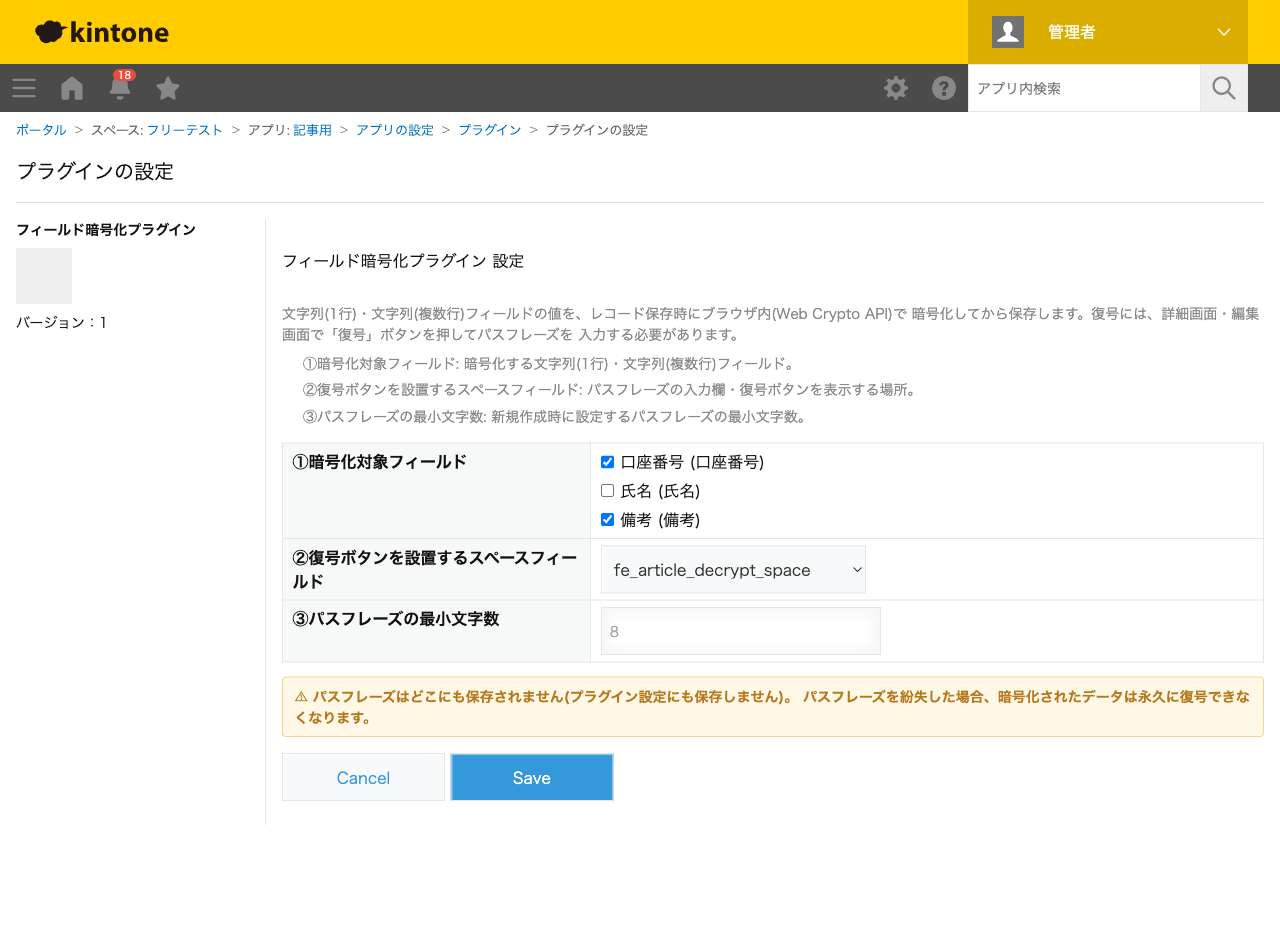Click the アプリ内検索 search box

tap(1084, 88)
